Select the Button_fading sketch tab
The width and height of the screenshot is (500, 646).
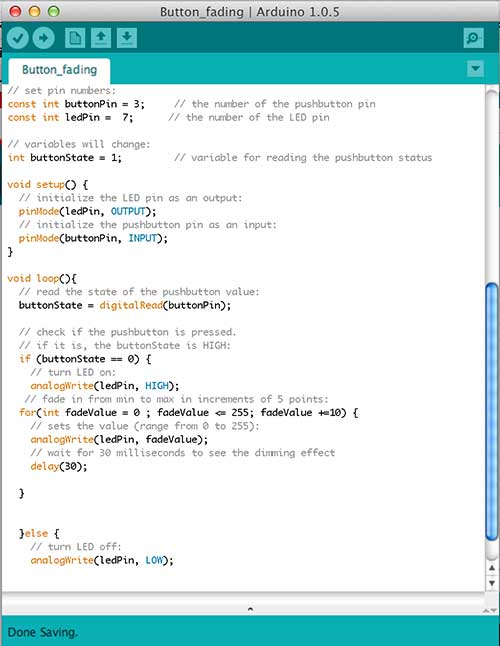click(59, 70)
